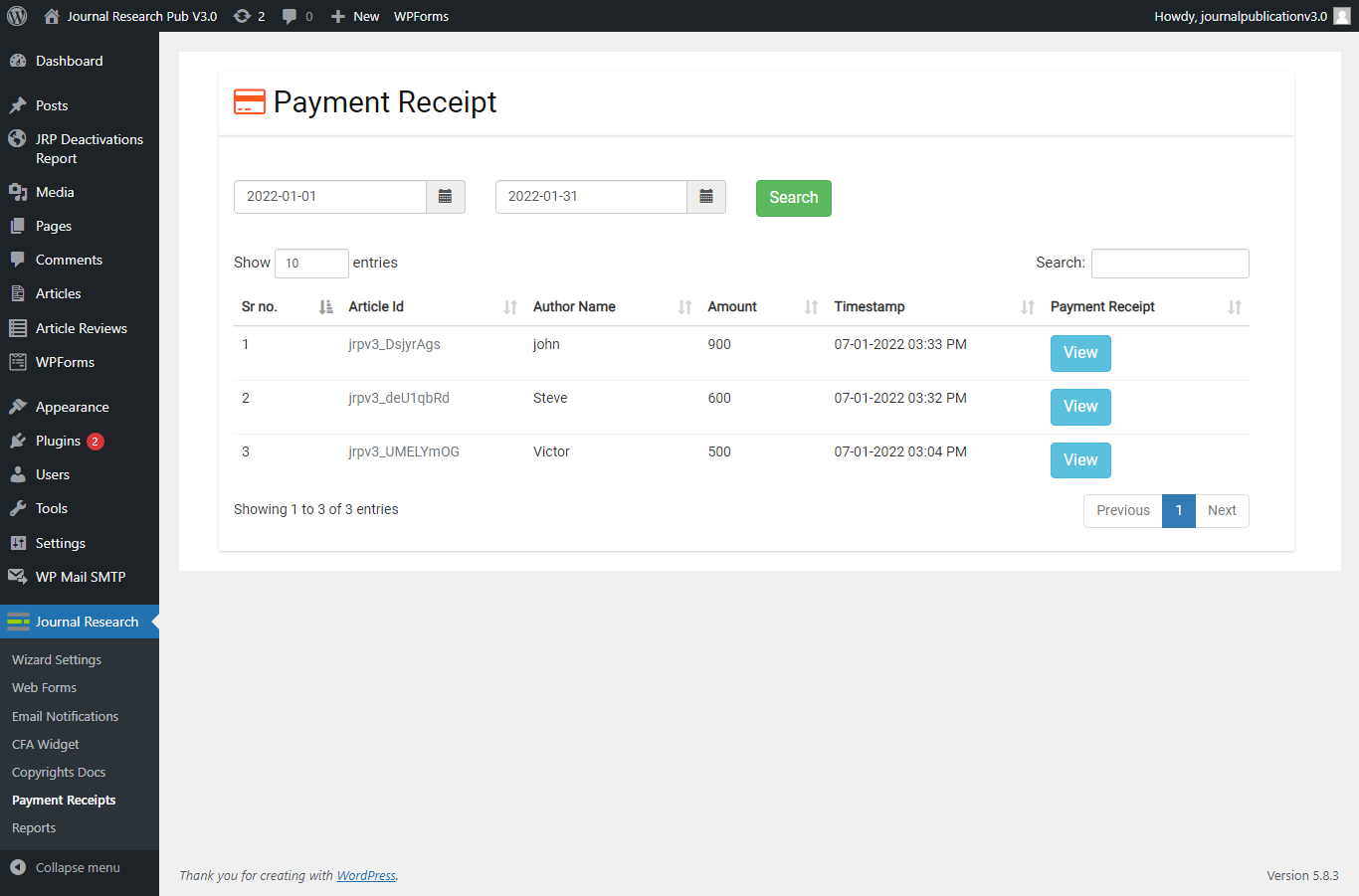Click the Tools wrench icon

[x=18, y=508]
